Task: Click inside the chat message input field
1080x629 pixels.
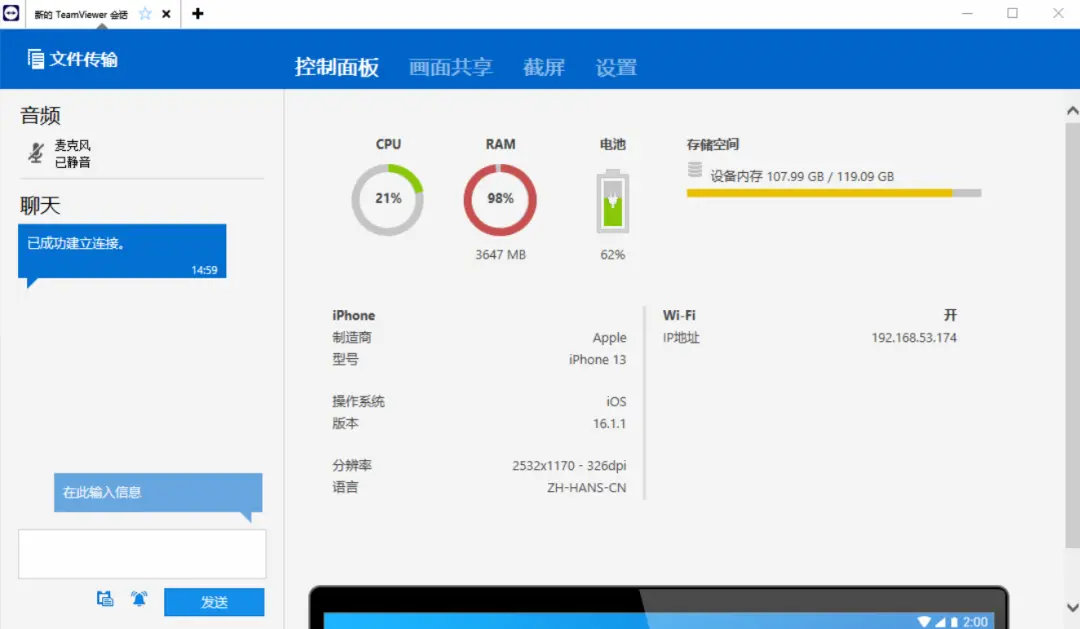Action: pyautogui.click(x=142, y=552)
